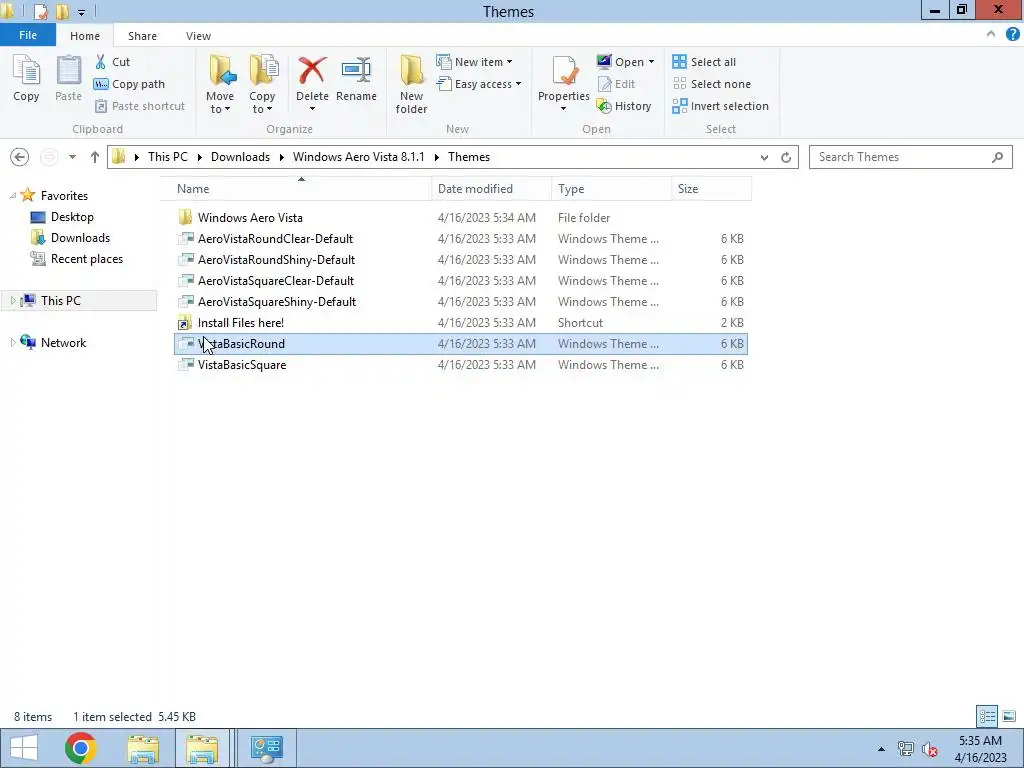Invert selection of files
The height and width of the screenshot is (768, 1024).
(x=720, y=106)
